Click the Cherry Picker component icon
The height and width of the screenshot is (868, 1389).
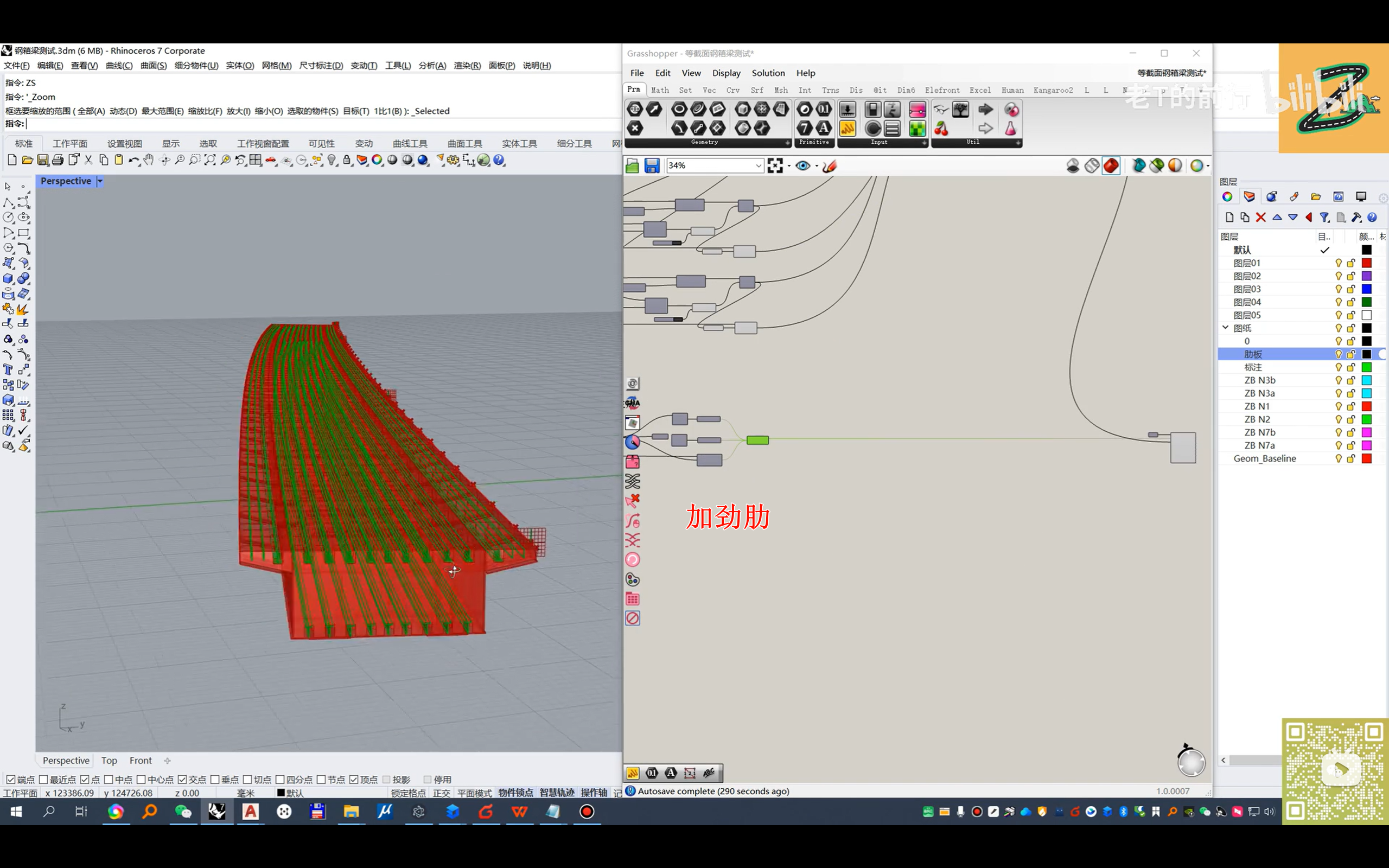(941, 129)
